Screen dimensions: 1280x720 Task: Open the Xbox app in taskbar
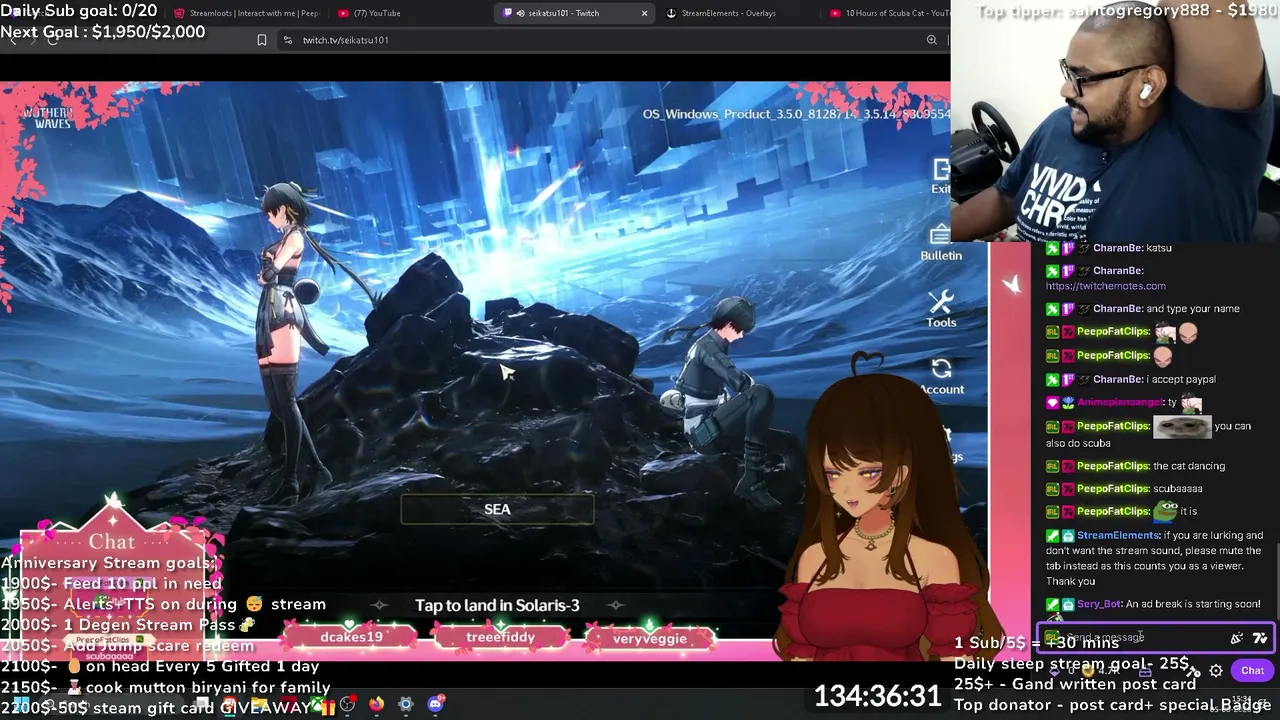318,705
